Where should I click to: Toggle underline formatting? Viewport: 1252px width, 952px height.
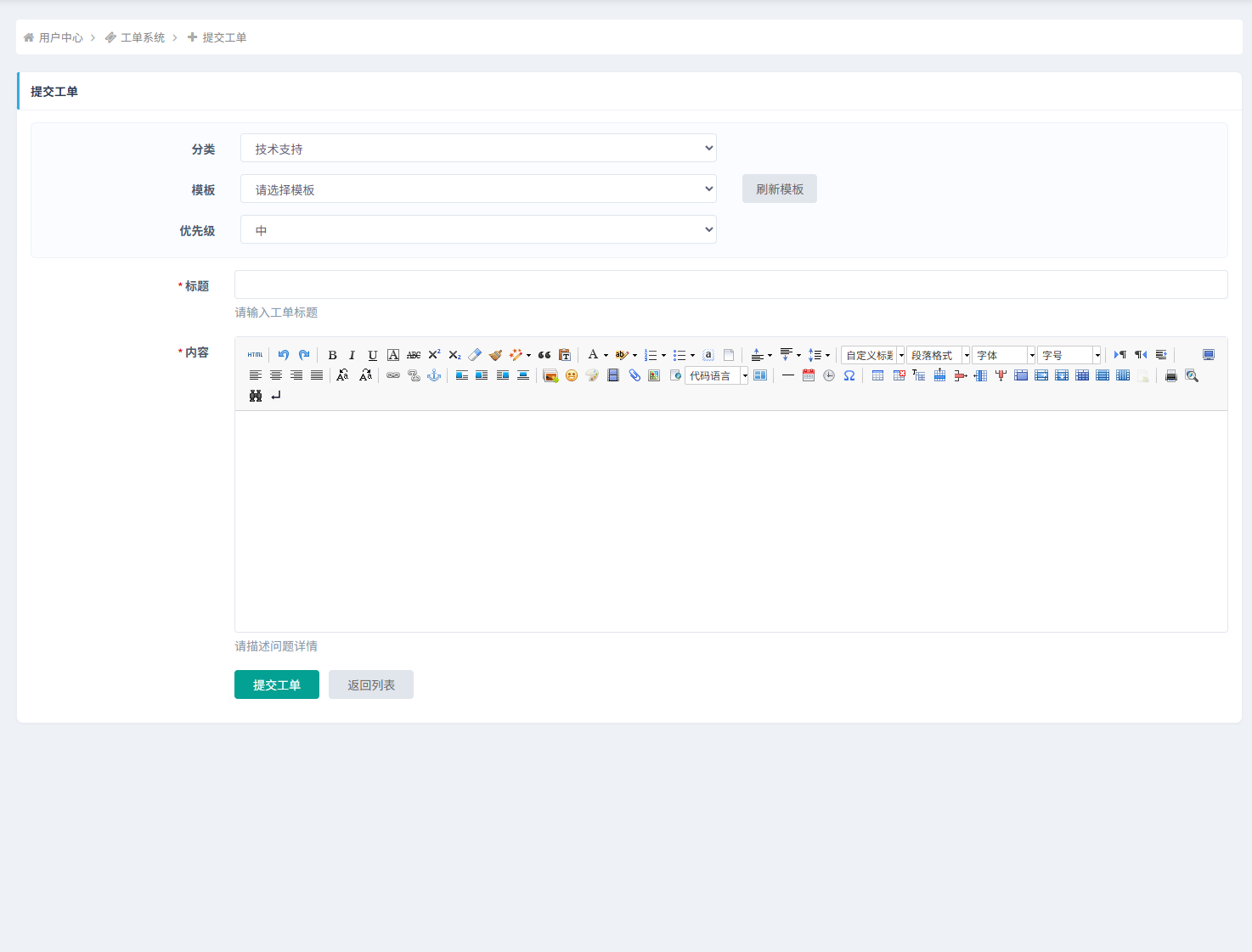[x=372, y=355]
